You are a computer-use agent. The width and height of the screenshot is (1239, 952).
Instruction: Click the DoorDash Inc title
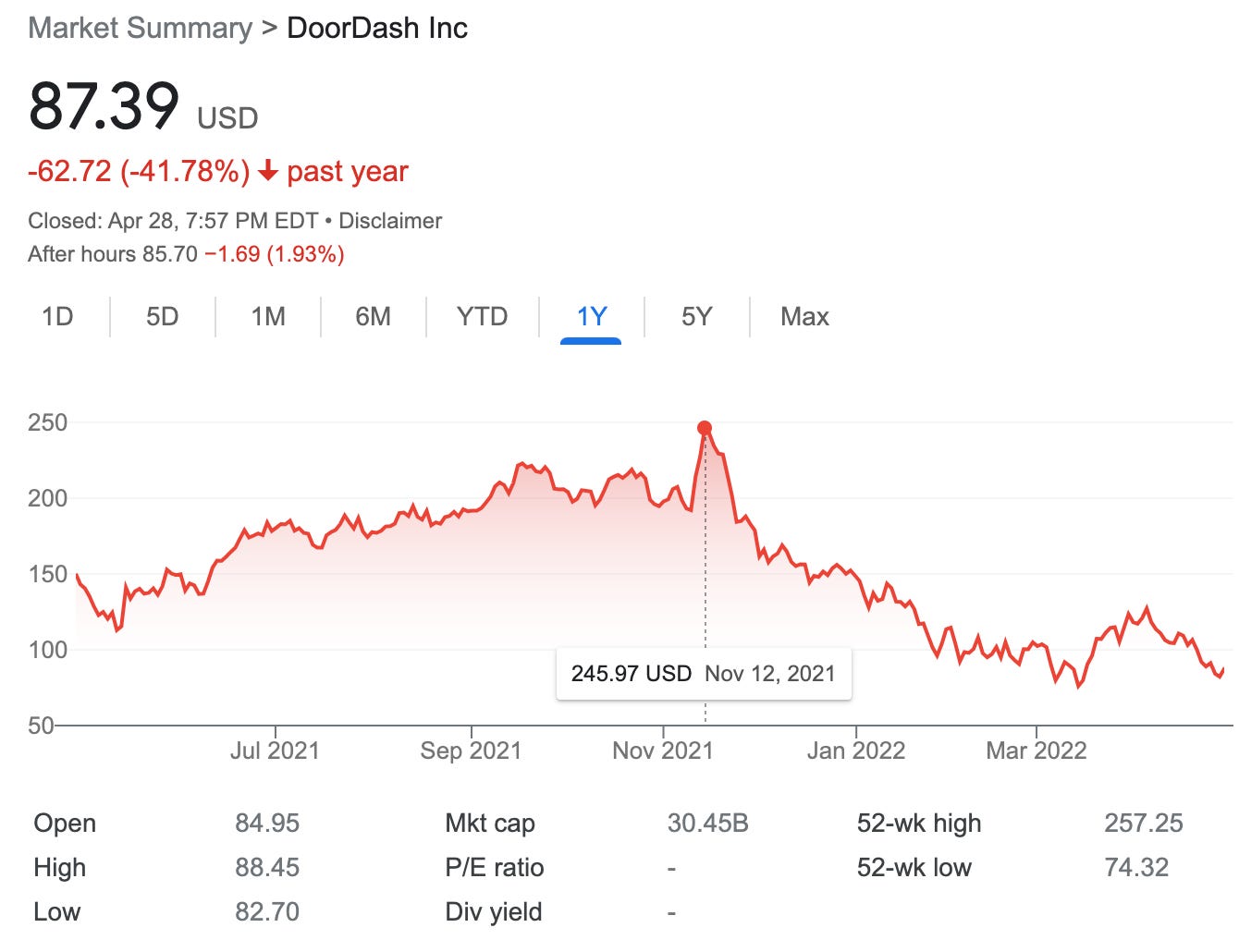tap(377, 28)
